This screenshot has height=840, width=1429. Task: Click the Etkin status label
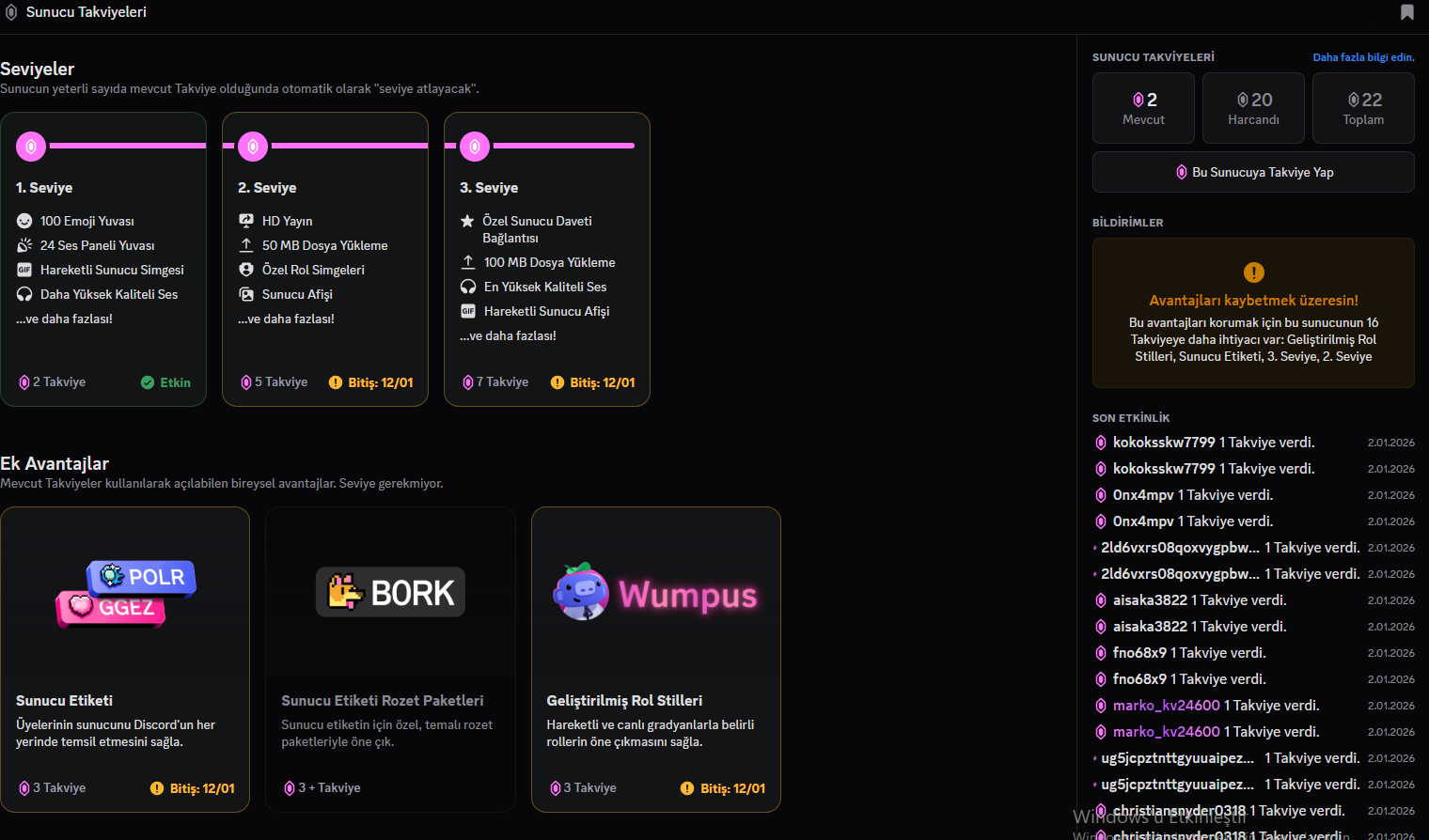click(175, 382)
